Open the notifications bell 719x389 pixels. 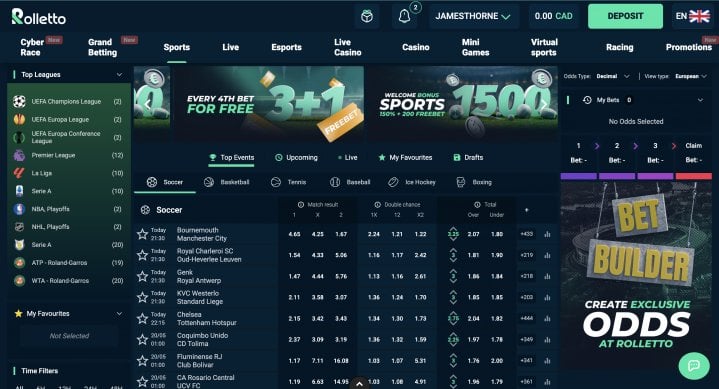(404, 17)
